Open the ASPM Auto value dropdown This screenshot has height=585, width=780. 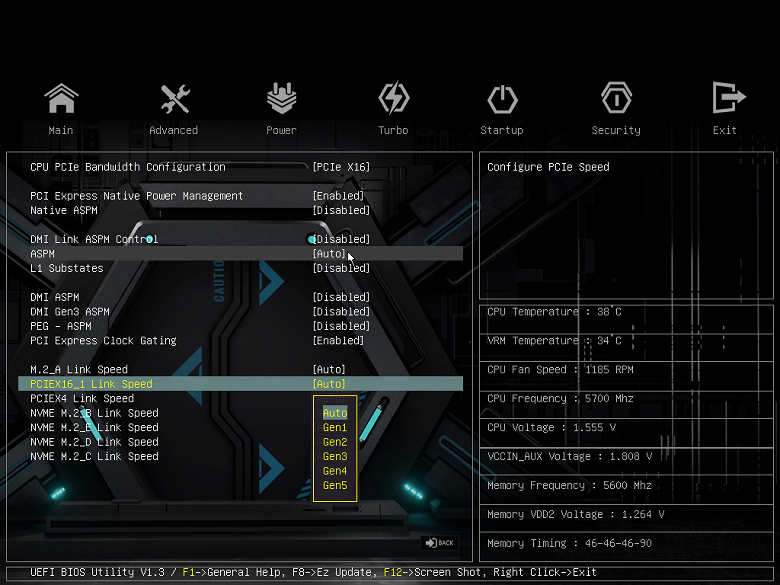pyautogui.click(x=329, y=254)
